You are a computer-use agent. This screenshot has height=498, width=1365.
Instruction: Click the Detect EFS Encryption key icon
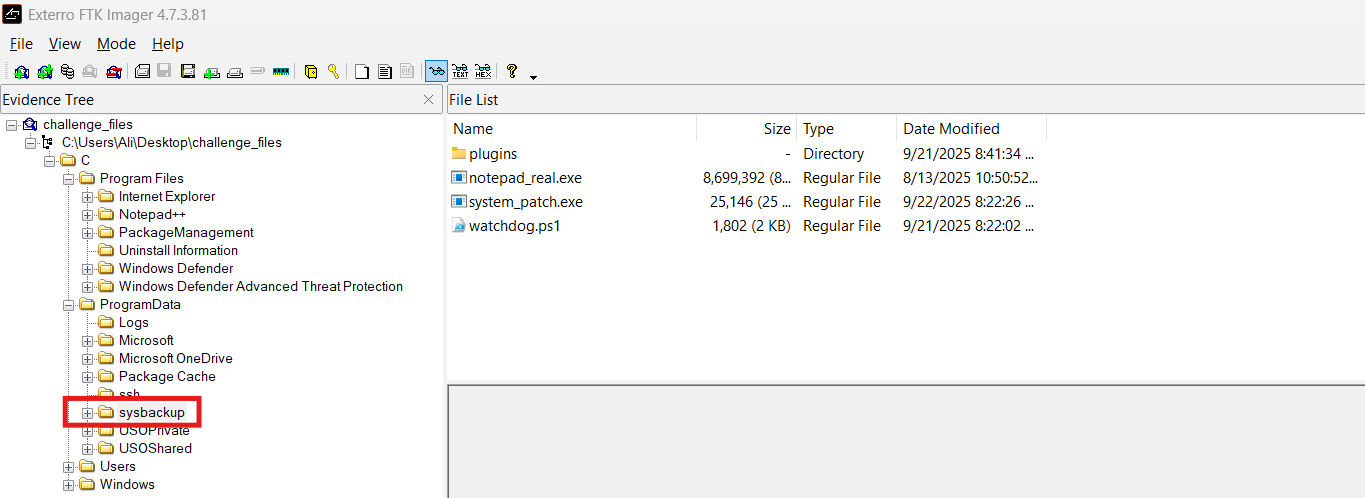333,71
